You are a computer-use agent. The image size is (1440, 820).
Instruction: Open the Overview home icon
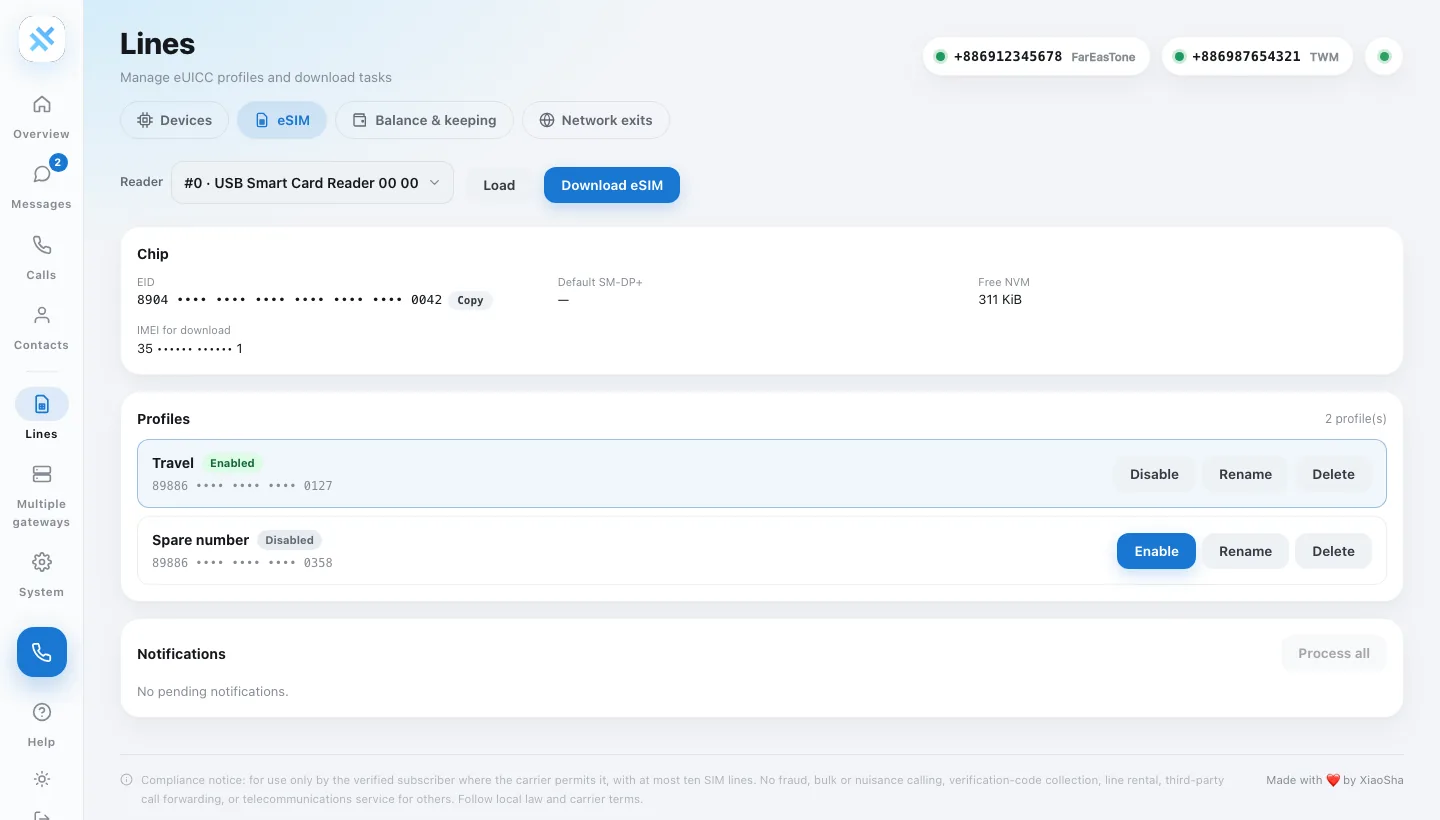(42, 104)
